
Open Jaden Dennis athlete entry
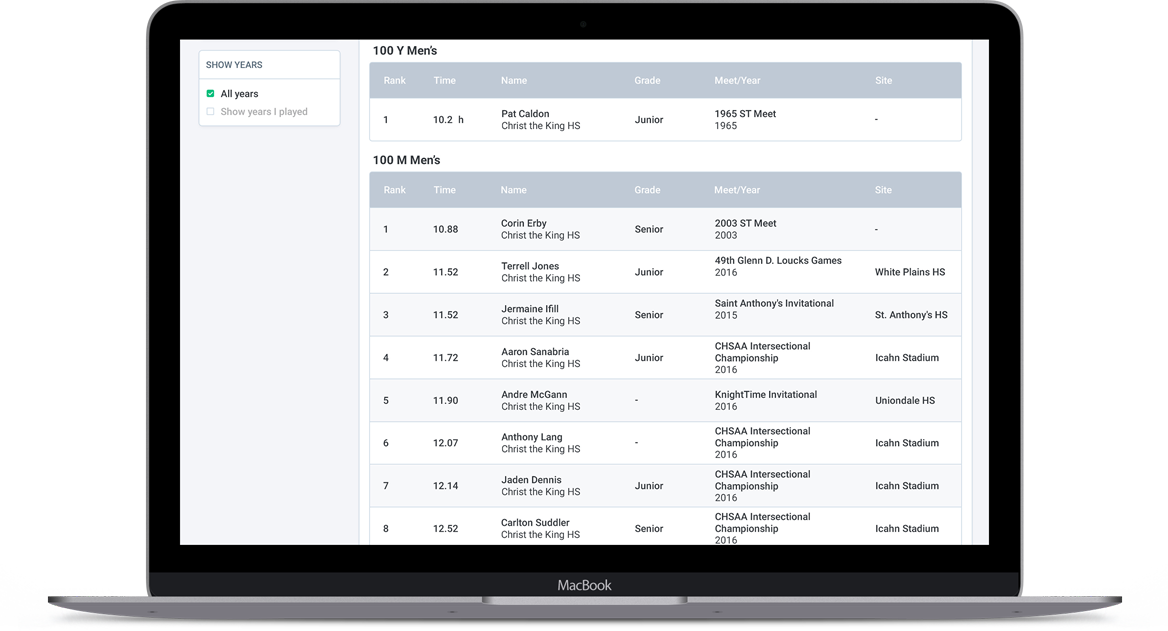point(531,480)
